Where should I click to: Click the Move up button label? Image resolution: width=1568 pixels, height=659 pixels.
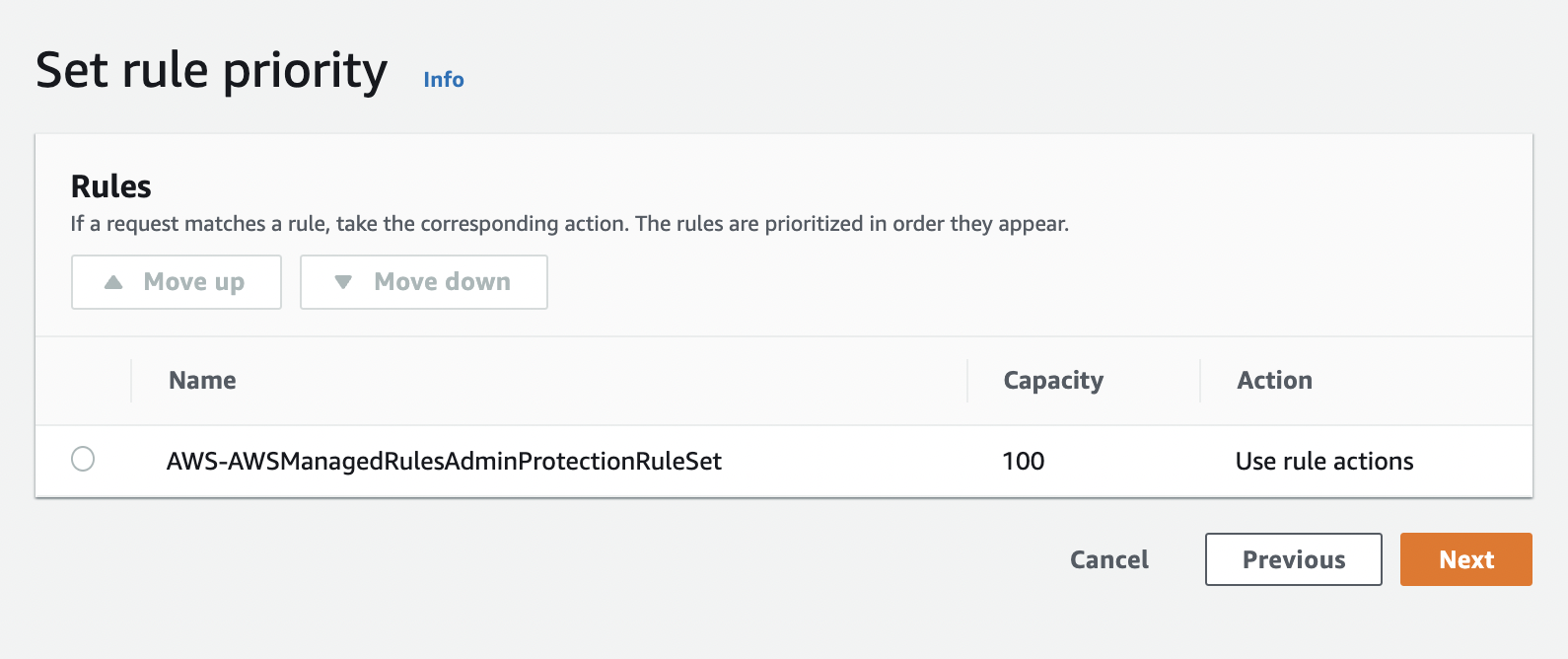[194, 282]
